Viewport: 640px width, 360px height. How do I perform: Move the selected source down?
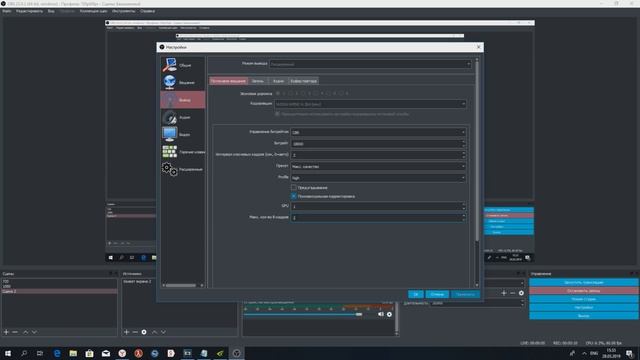[x=163, y=332]
